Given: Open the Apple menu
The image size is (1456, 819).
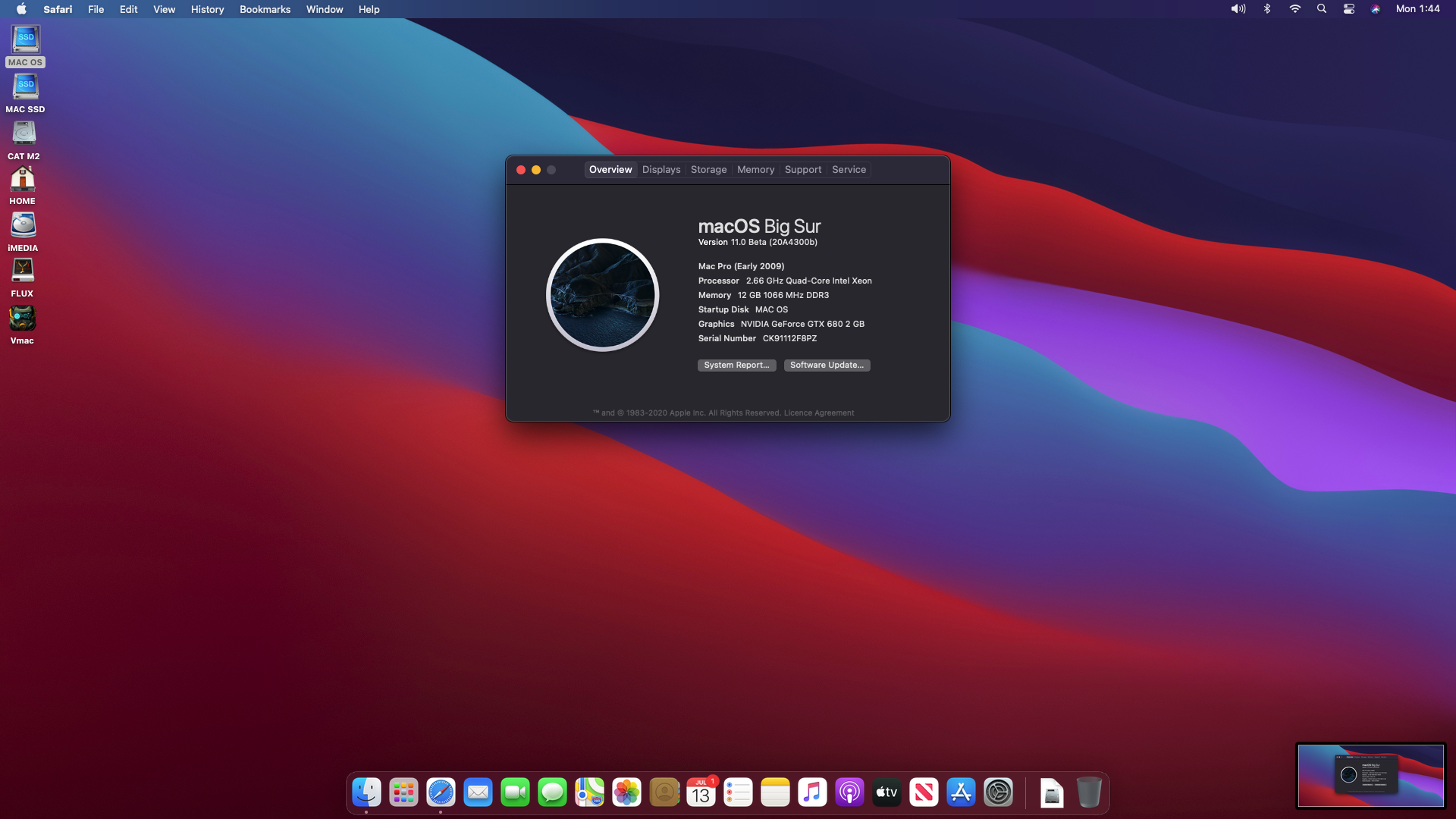Looking at the screenshot, I should pyautogui.click(x=21, y=9).
